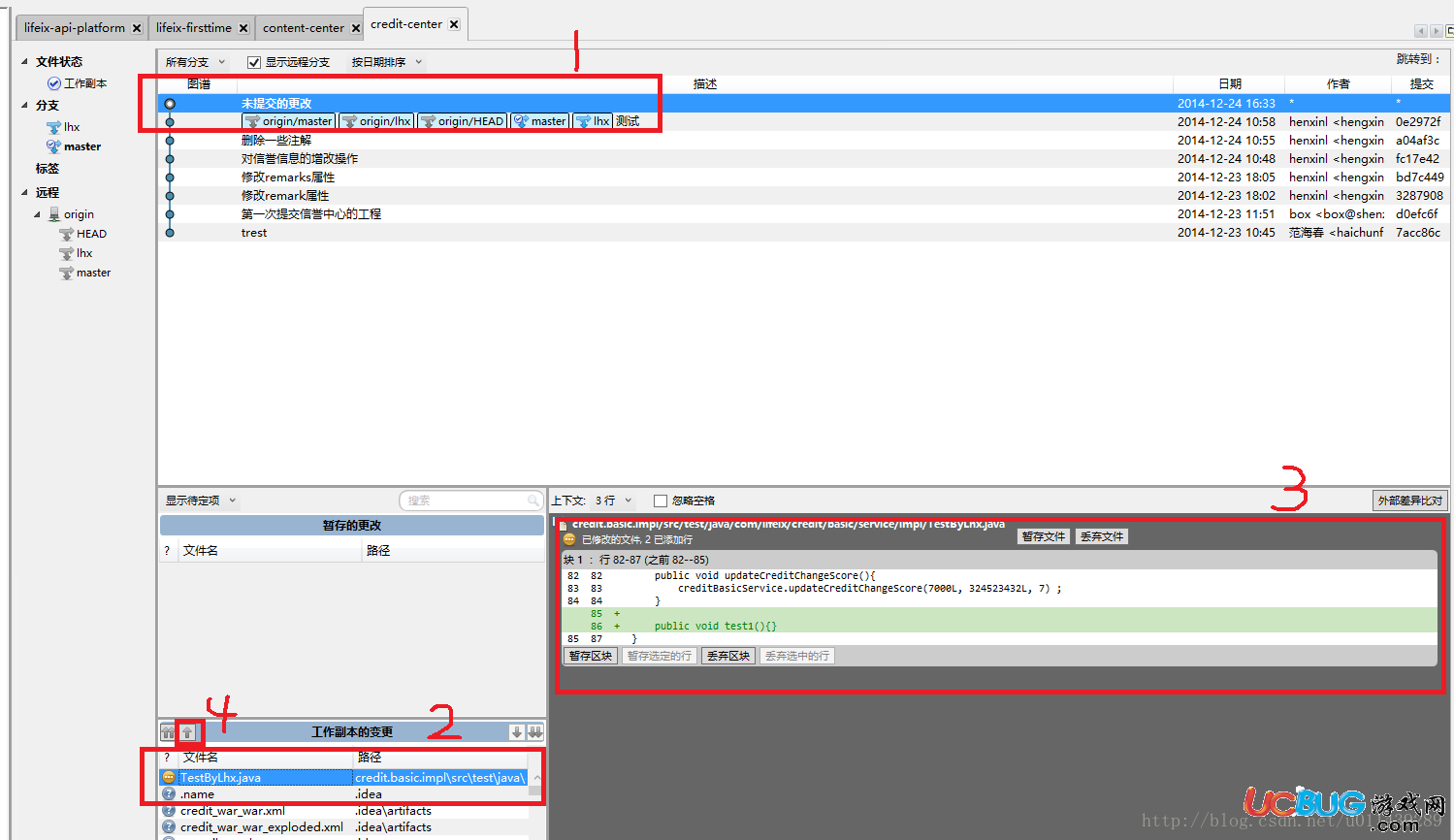This screenshot has height=840, width=1454.
Task: Click the stage hunk (暂存区块) button
Action: (591, 656)
